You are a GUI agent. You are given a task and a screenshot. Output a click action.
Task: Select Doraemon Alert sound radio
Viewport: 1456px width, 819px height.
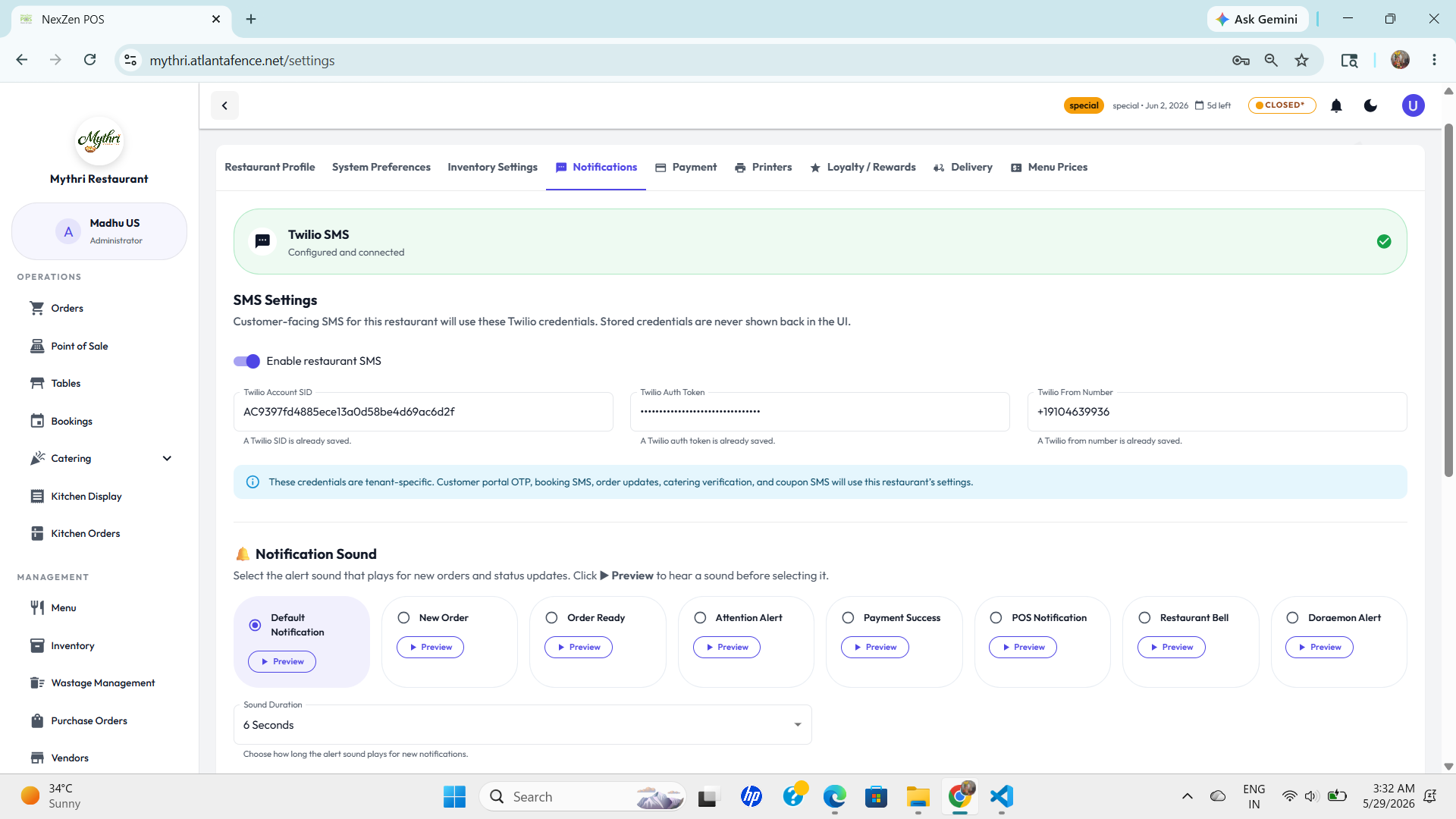tap(1292, 618)
